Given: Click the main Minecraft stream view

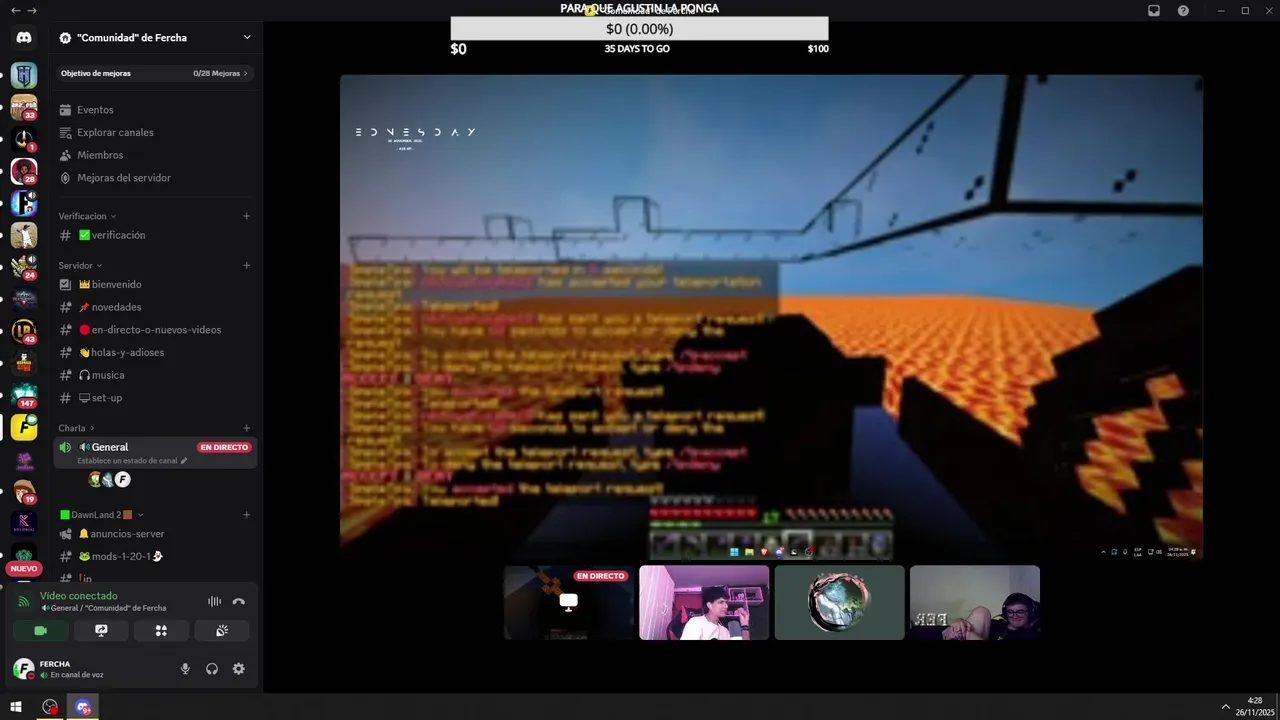Looking at the screenshot, I should (771, 317).
